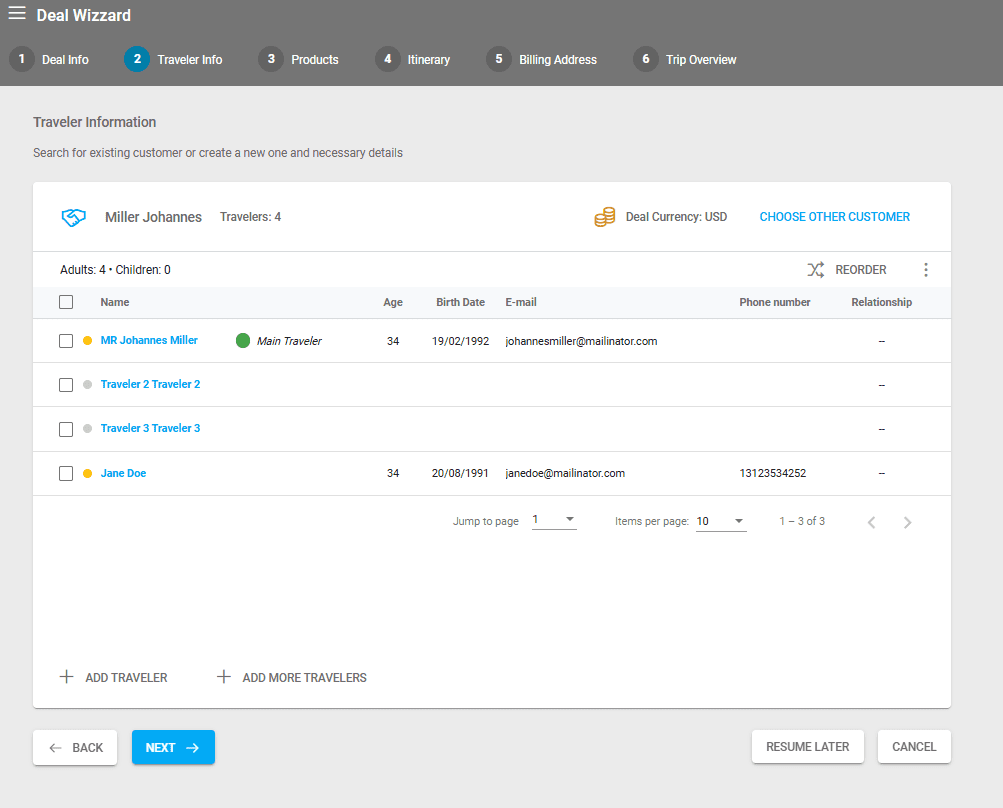The height and width of the screenshot is (808, 1003).
Task: Tick the checkbox for Traveler 3
Action: 66,429
